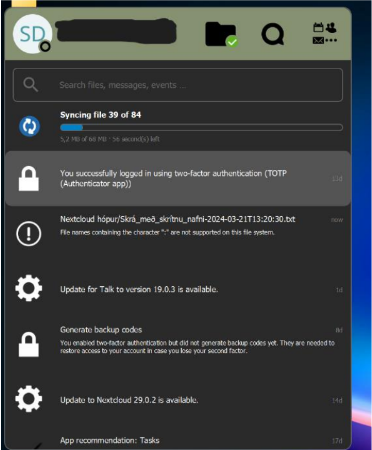Focus the Search files, messages, events field
The image size is (372, 450).
[x=178, y=85]
